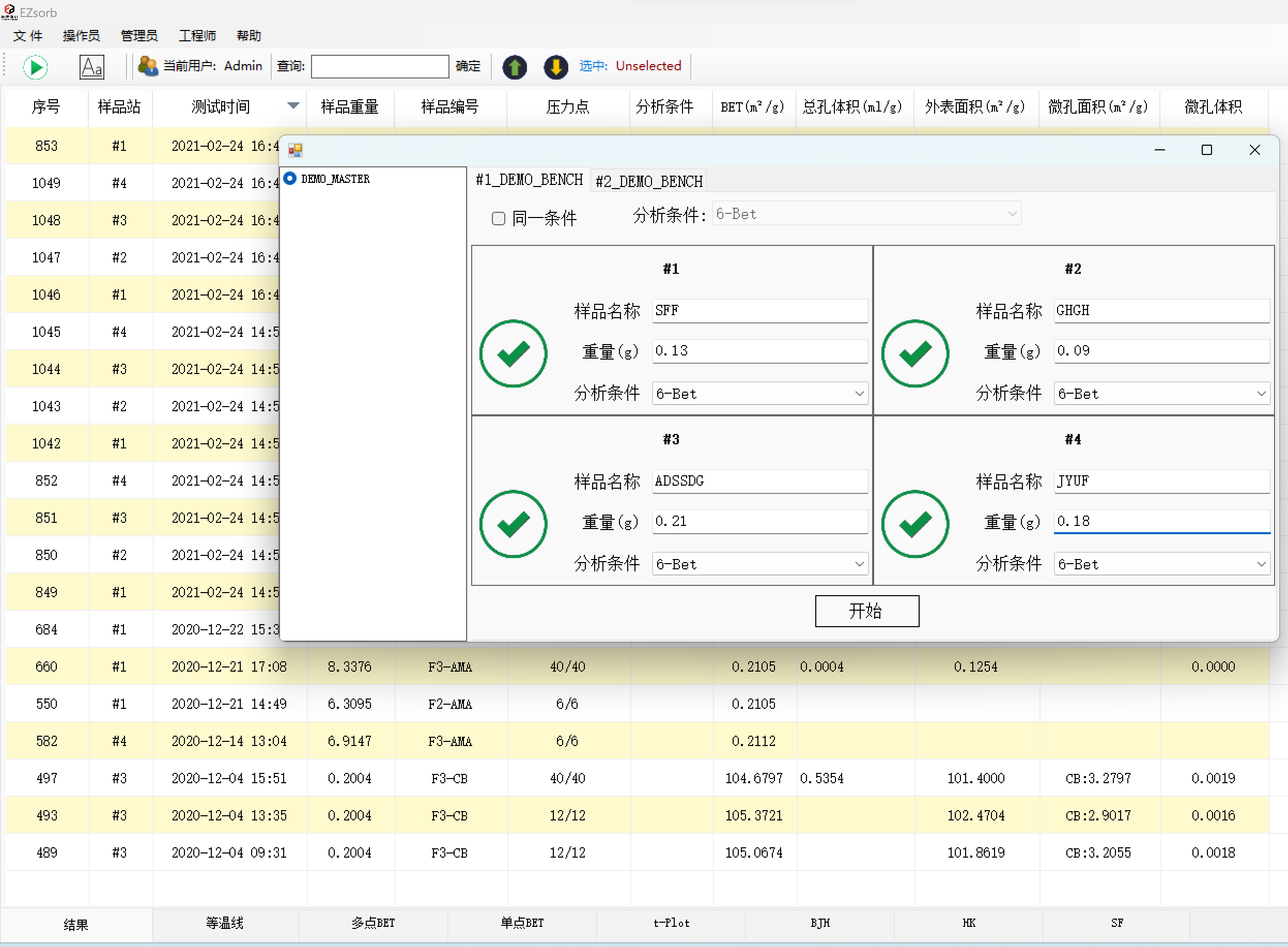Click the green play start icon

[x=36, y=67]
